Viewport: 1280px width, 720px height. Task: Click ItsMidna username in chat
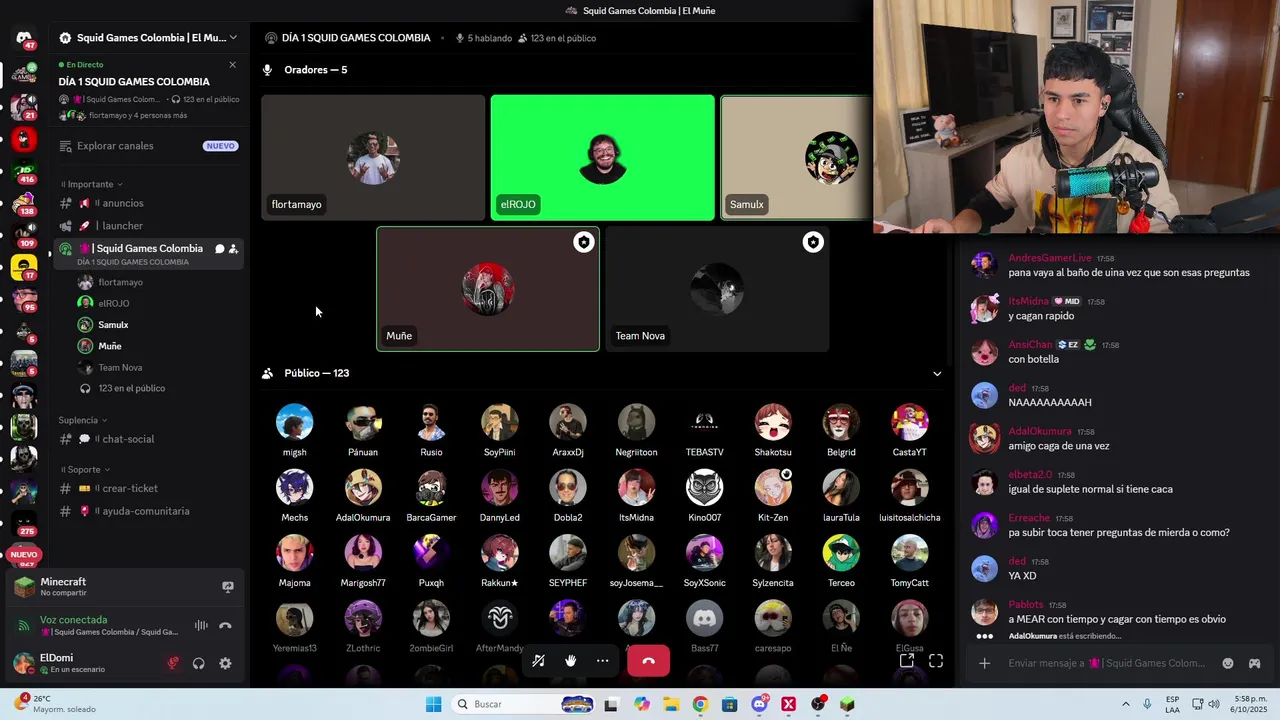click(x=1028, y=301)
